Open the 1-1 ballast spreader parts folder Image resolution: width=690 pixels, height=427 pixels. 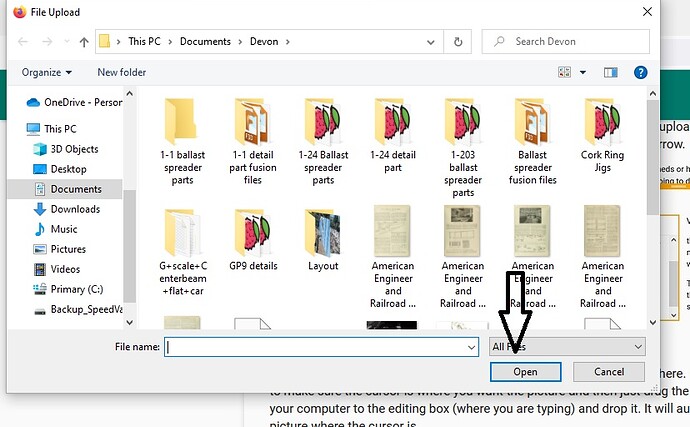(182, 142)
